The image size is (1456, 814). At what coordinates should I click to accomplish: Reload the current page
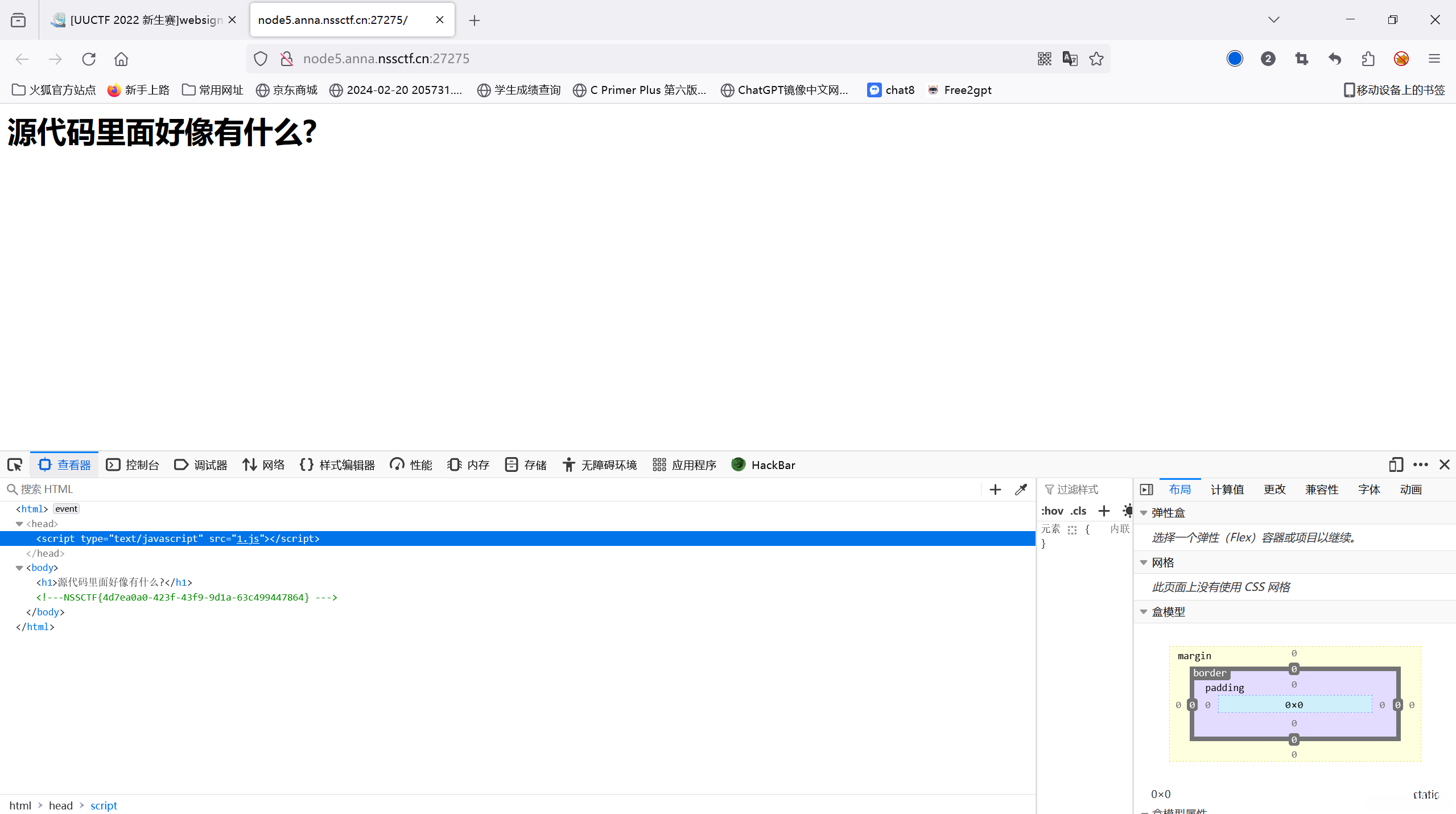point(89,59)
